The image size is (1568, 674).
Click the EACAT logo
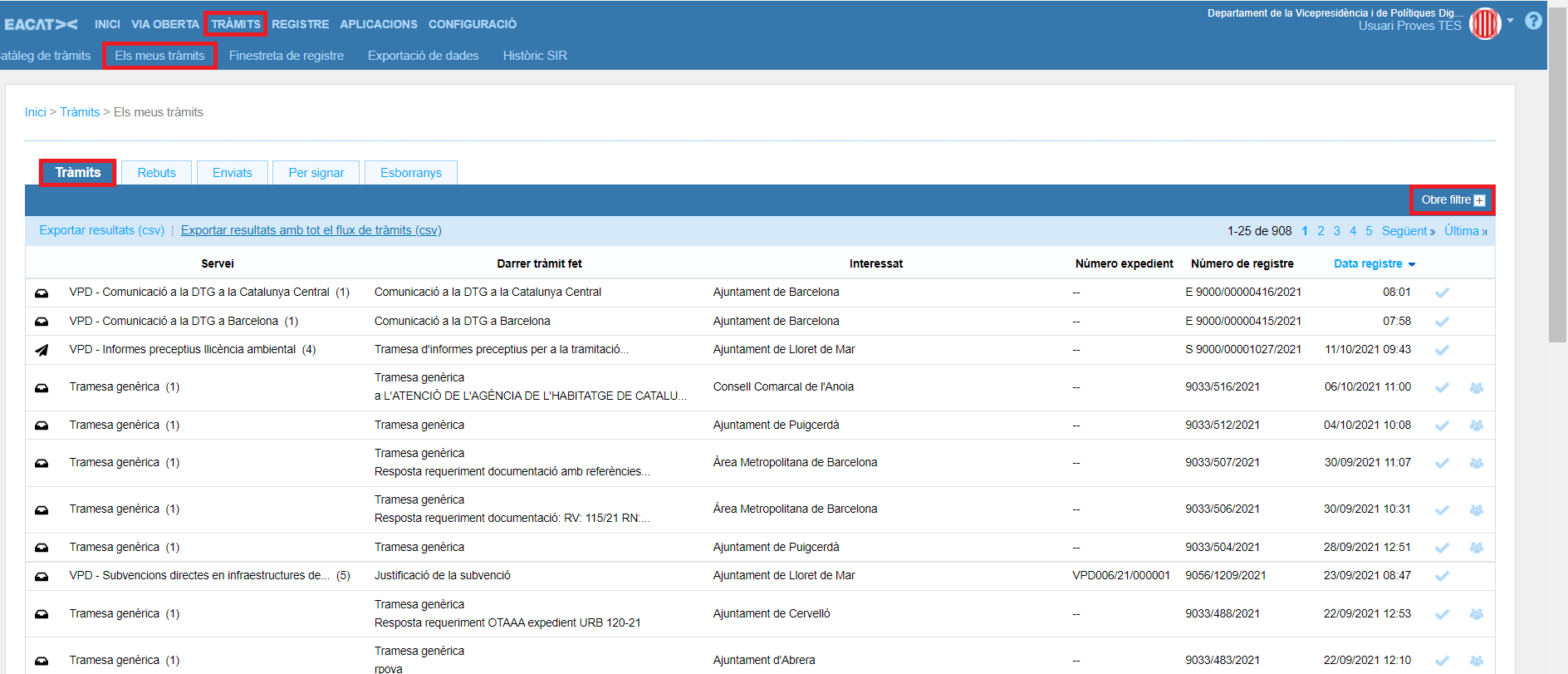tap(41, 24)
